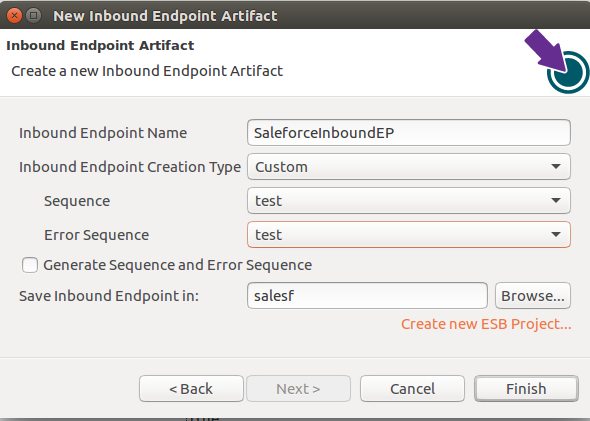Click the Browse... button
This screenshot has width=590, height=421.
pos(533,296)
